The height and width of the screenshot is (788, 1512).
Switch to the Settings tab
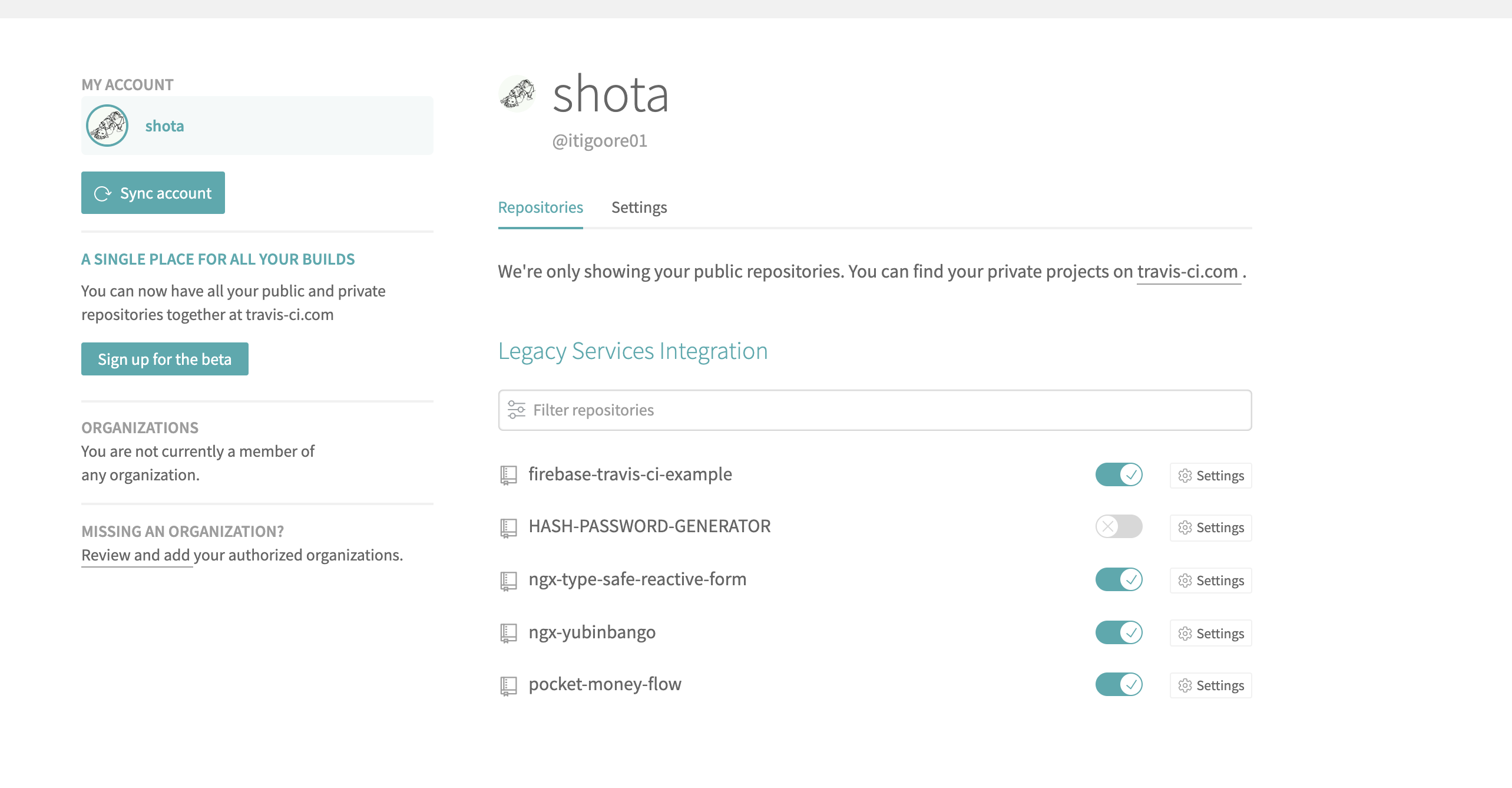(639, 207)
